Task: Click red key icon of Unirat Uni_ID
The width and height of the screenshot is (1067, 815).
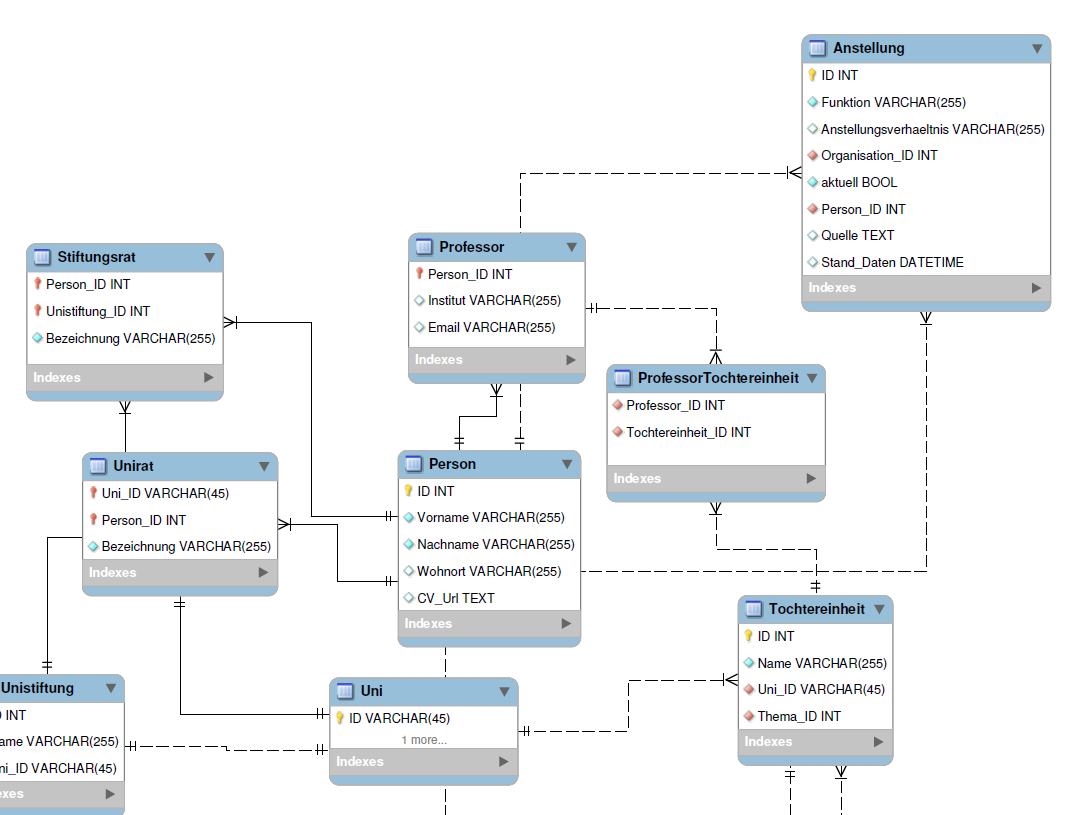Action: (x=94, y=492)
